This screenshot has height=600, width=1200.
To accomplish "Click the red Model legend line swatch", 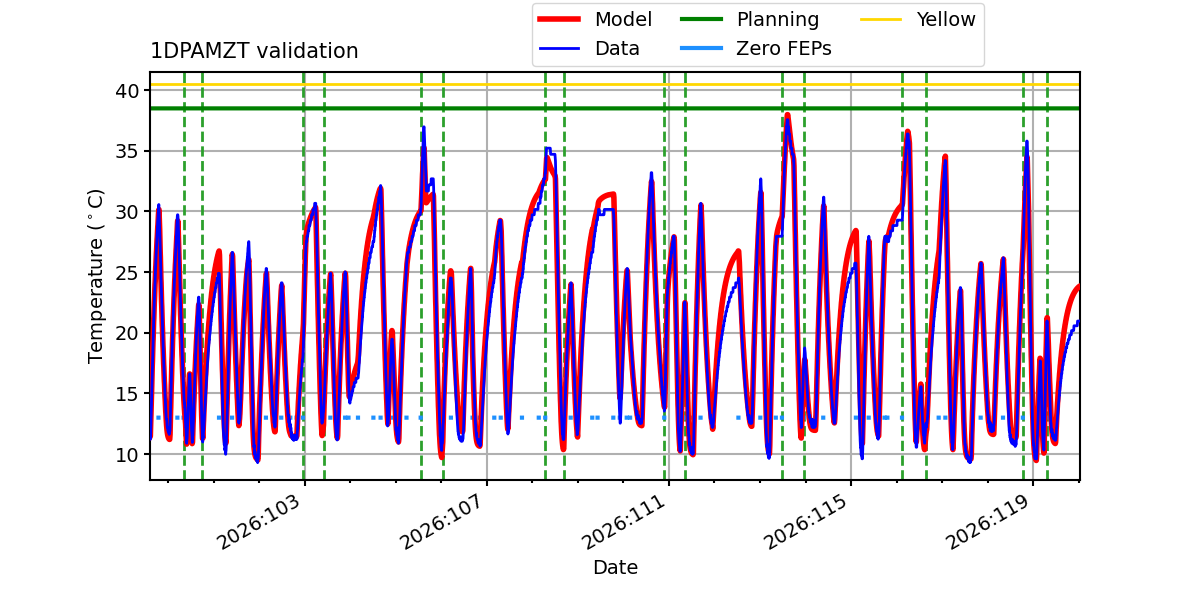I will pos(561,20).
